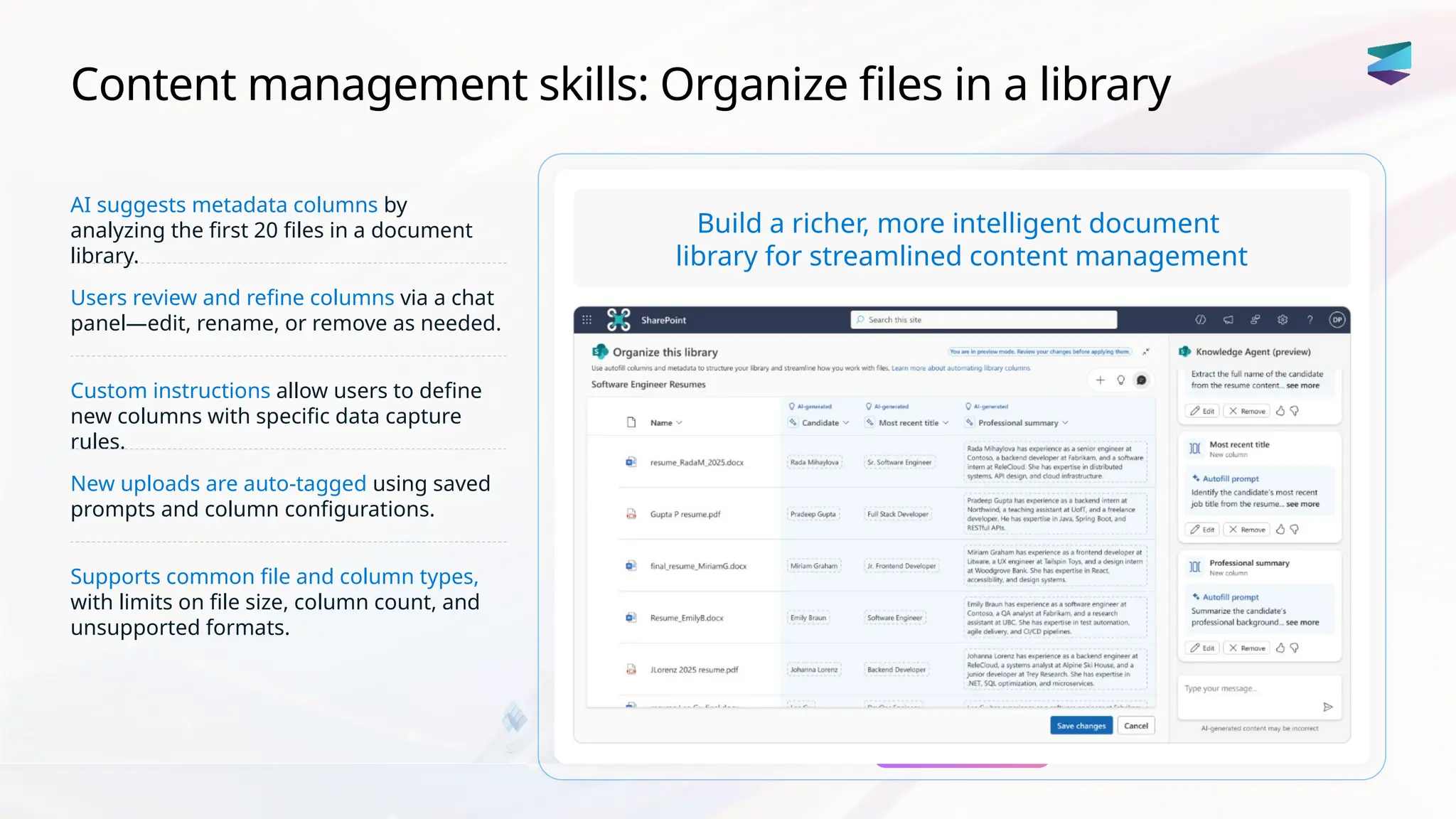
Task: Click Remove on Most recent title card
Action: 1247,529
